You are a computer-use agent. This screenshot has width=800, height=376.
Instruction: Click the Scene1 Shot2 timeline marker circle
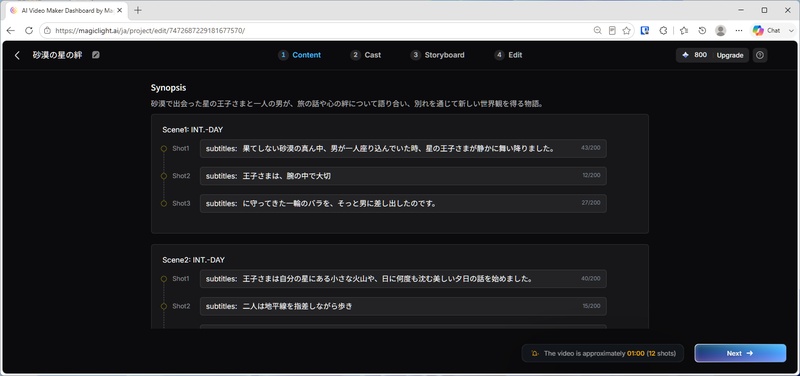164,176
